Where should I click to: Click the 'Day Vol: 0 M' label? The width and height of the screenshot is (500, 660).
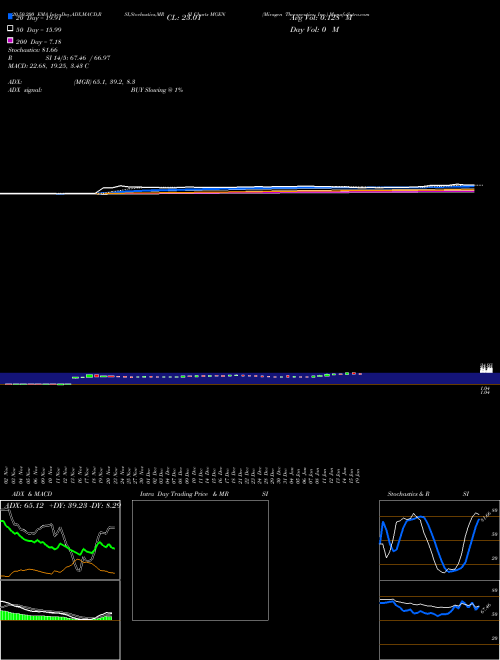pyautogui.click(x=314, y=29)
